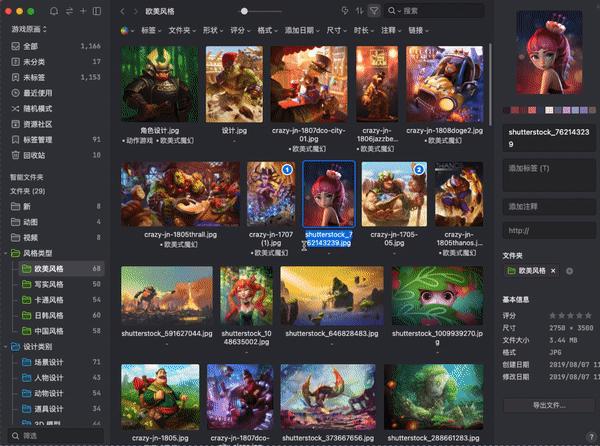Collapse the 设计类别 folder group
The image size is (600, 446).
5,347
